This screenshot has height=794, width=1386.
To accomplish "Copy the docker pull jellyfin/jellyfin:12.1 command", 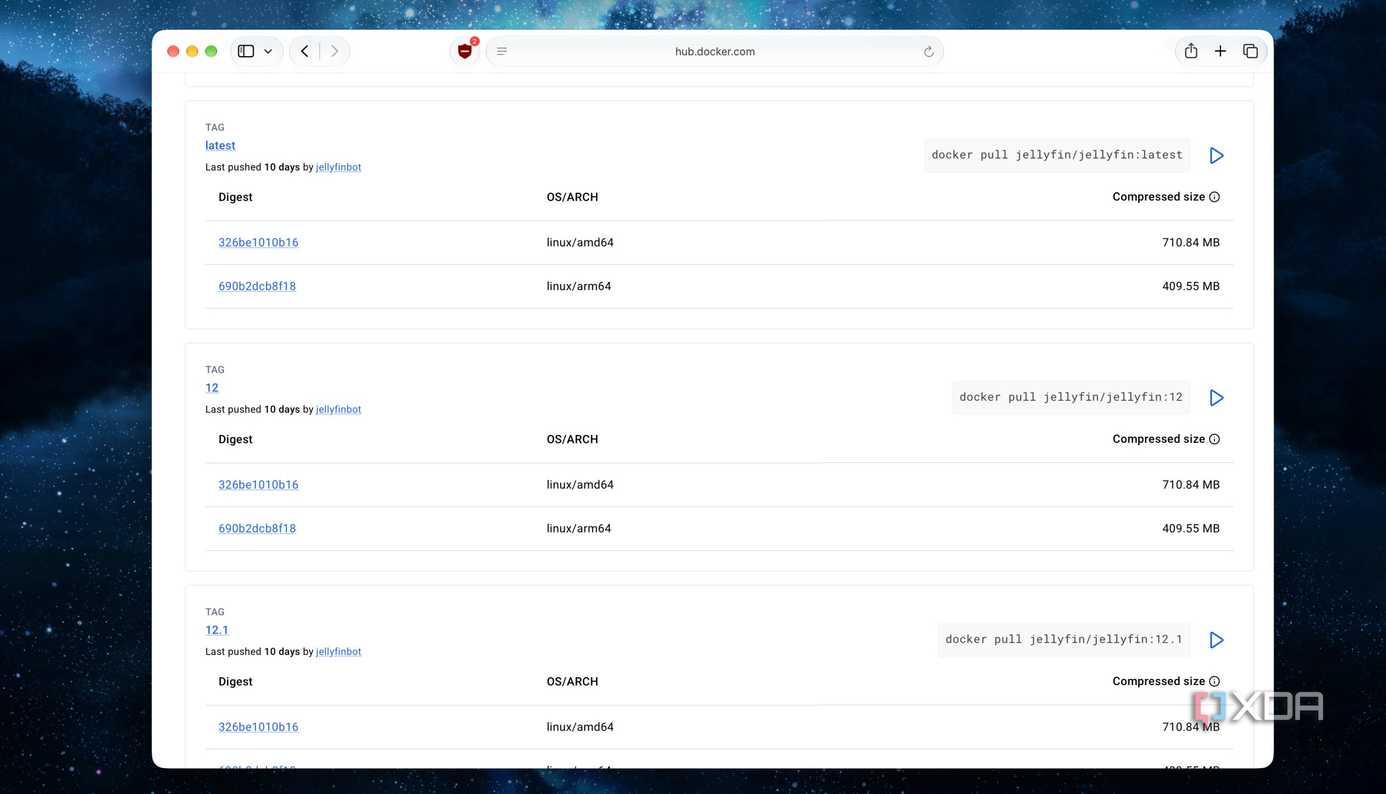I will (1064, 639).
